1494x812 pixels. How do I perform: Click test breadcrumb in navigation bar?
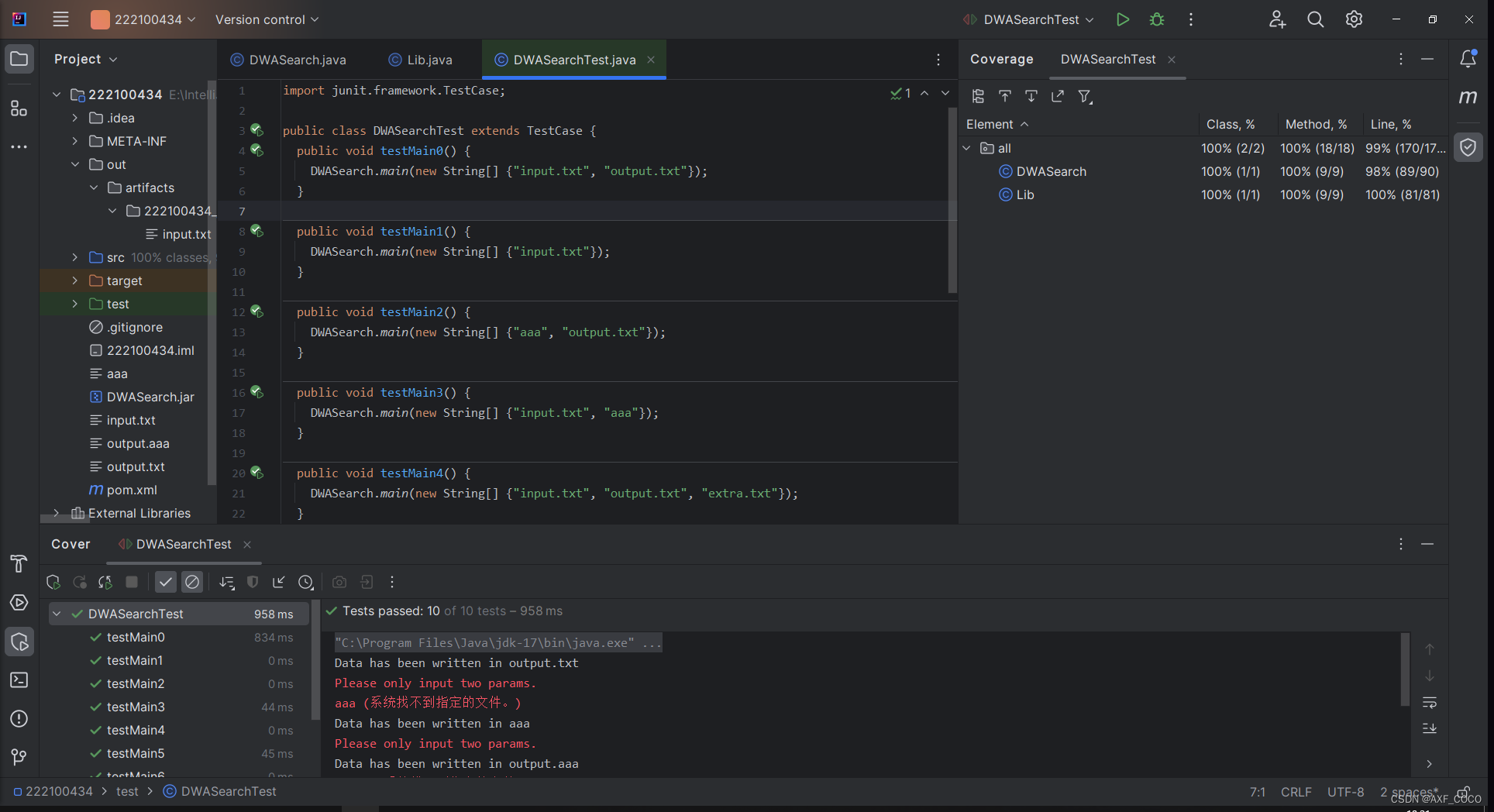(127, 791)
